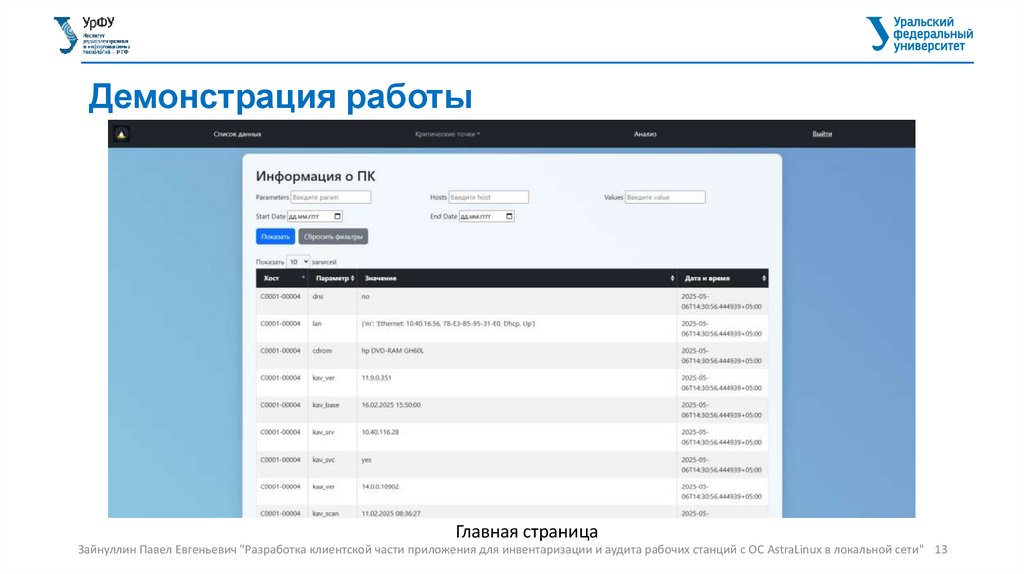This screenshot has height=574, width=1024.
Task: Click the Дата и время column header
Action: (722, 278)
